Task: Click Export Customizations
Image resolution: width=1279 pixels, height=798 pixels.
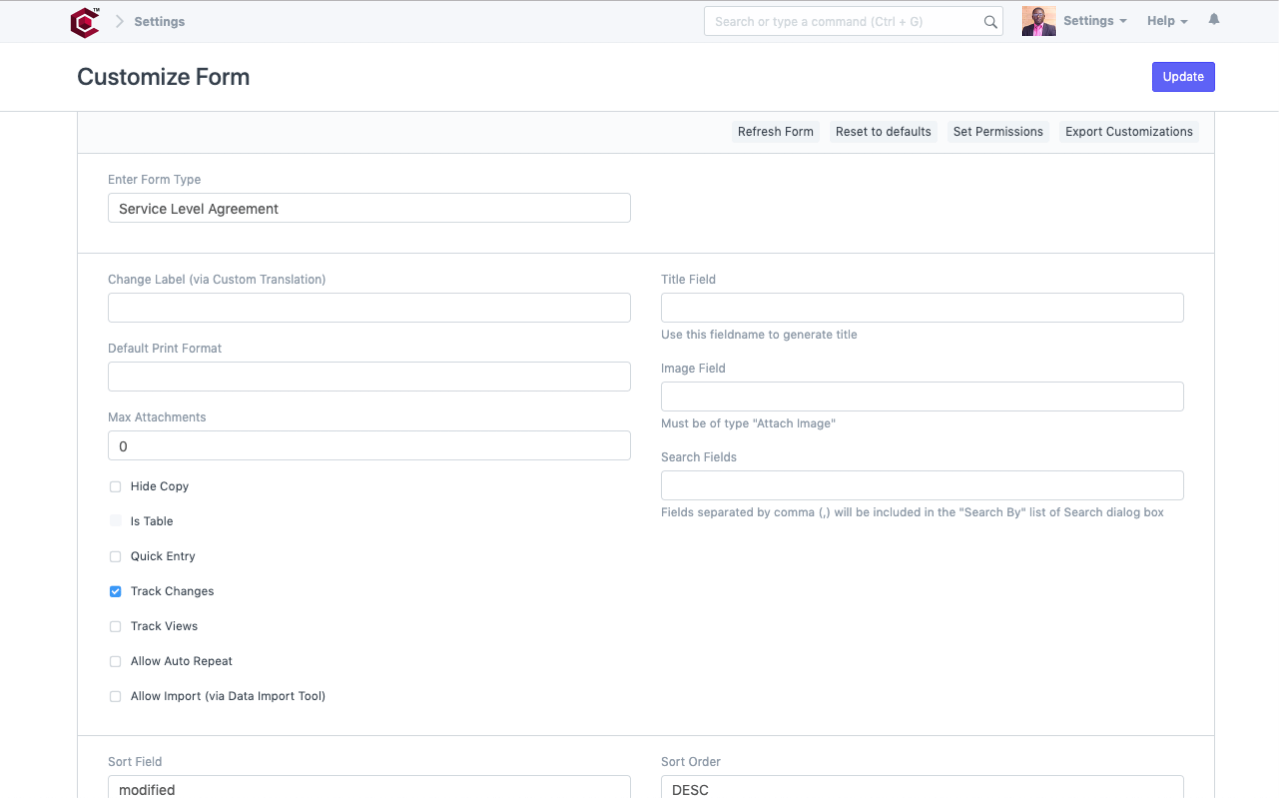Action: tap(1128, 131)
